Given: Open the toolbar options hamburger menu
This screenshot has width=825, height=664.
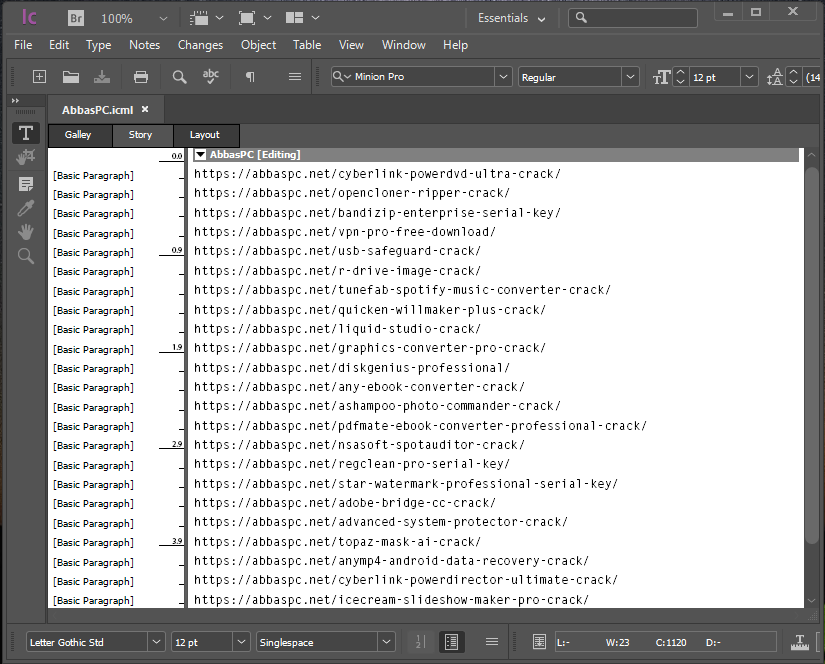Looking at the screenshot, I should tap(295, 77).
